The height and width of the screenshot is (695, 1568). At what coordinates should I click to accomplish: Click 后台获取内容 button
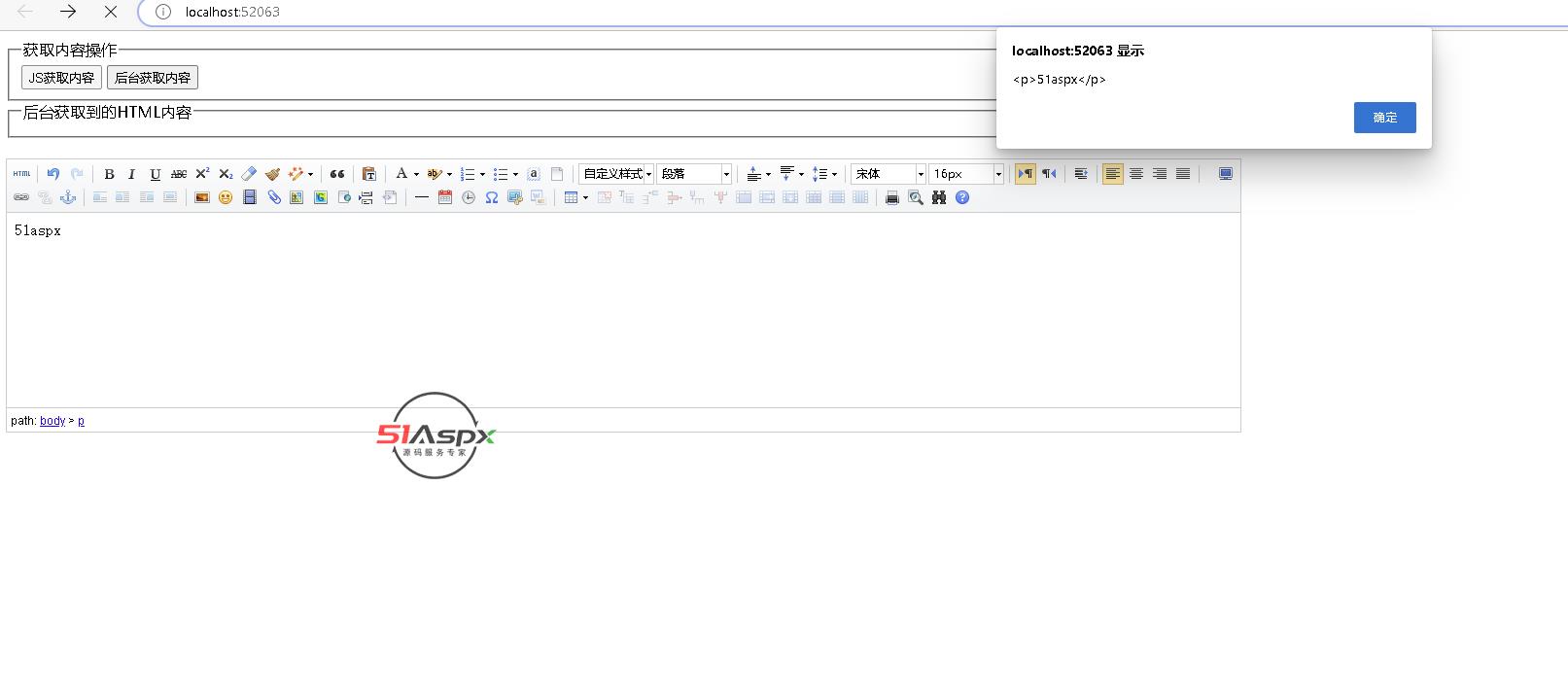point(153,78)
